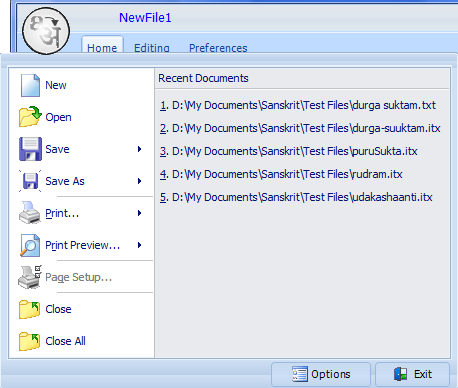Expand the Save As submenu arrow

(x=140, y=181)
